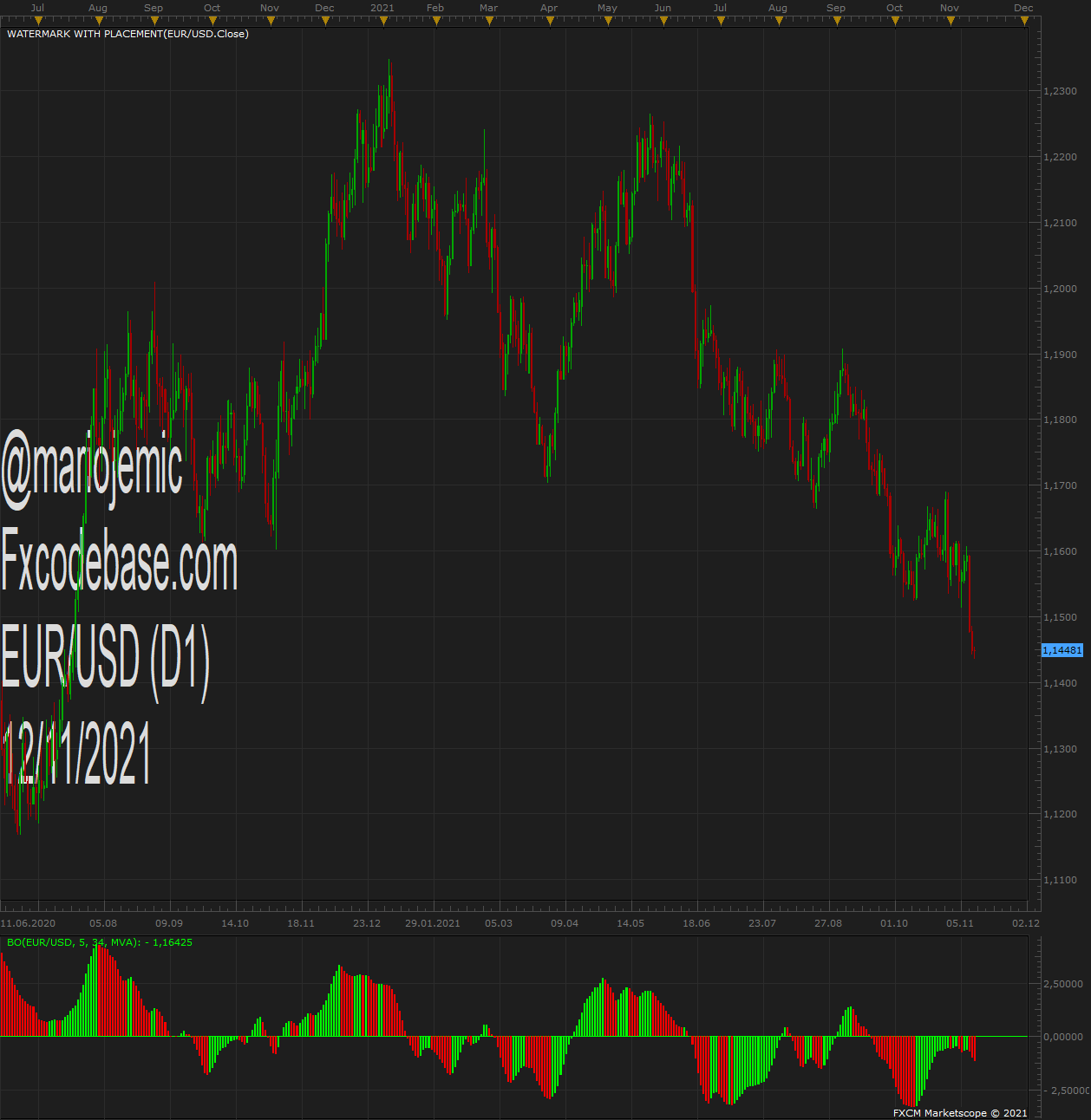Viewport: 1091px width, 1120px height.
Task: Click the 05.11 date axis label
Action: [960, 923]
